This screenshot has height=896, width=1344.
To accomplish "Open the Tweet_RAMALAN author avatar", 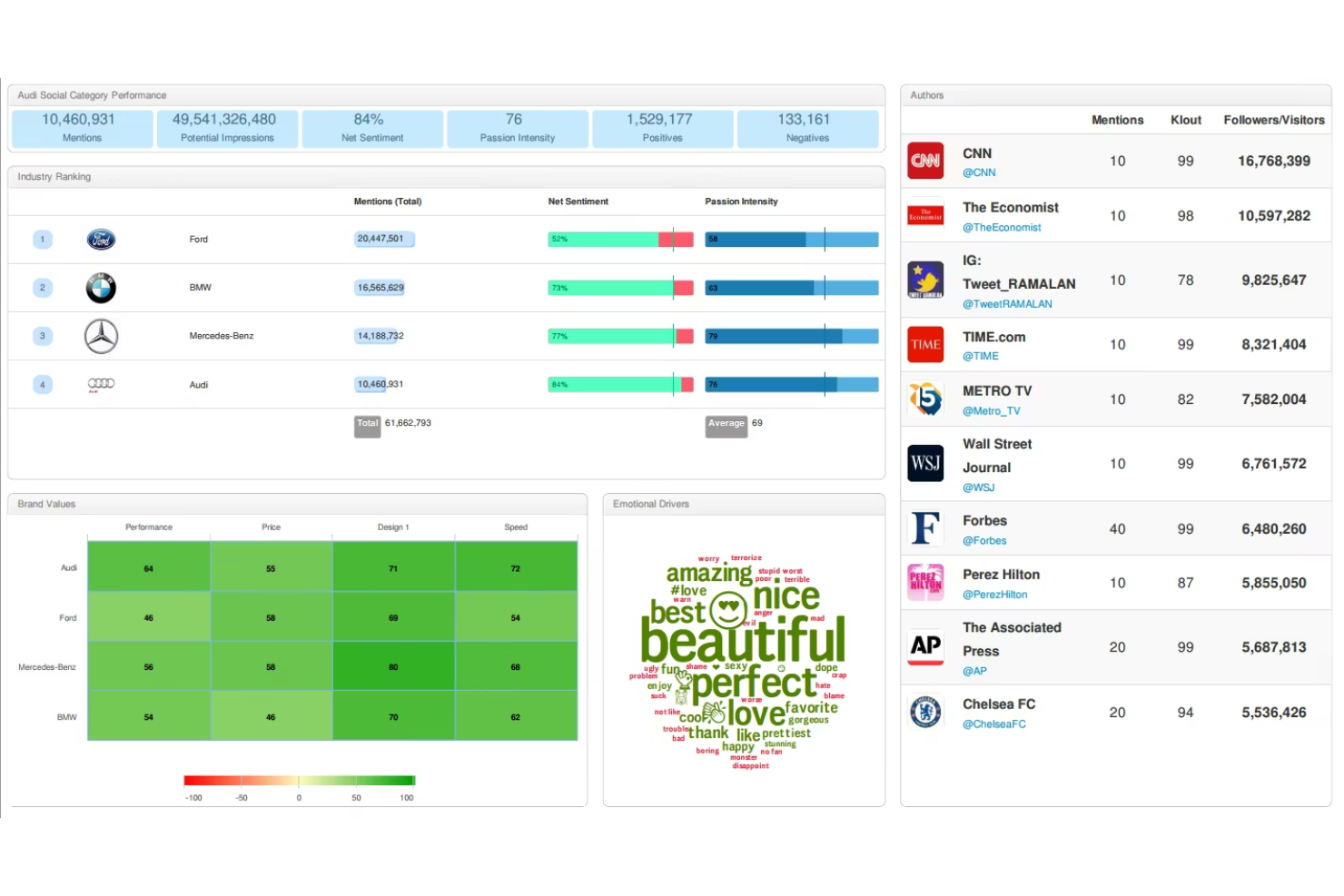I will (925, 280).
